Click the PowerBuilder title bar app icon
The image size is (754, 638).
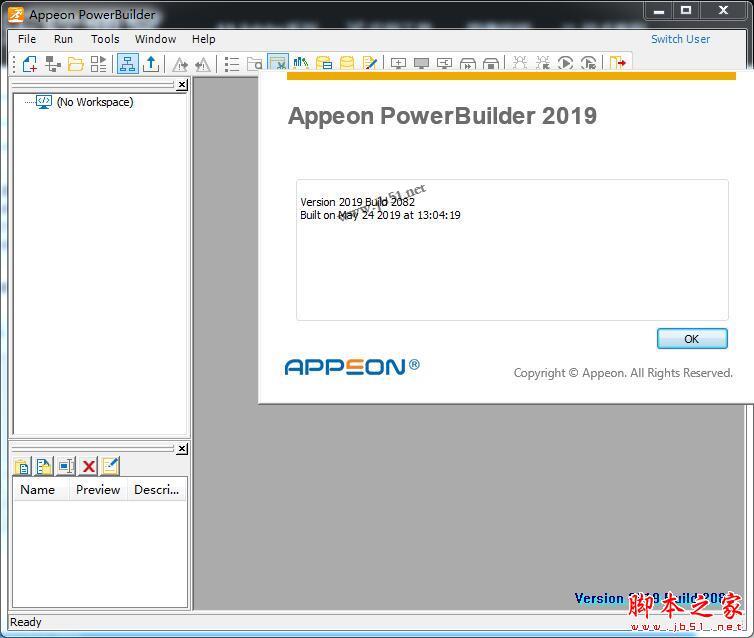[16, 14]
